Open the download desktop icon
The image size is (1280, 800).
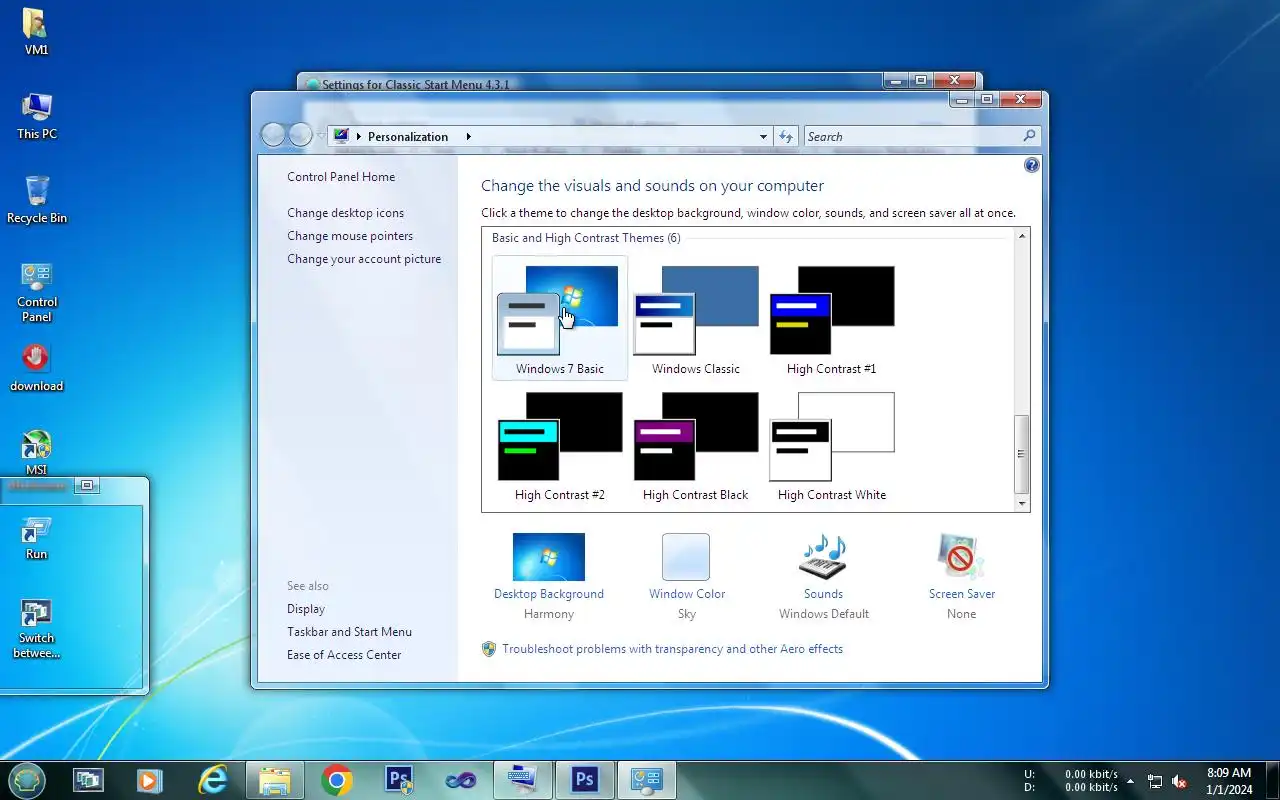(36, 368)
